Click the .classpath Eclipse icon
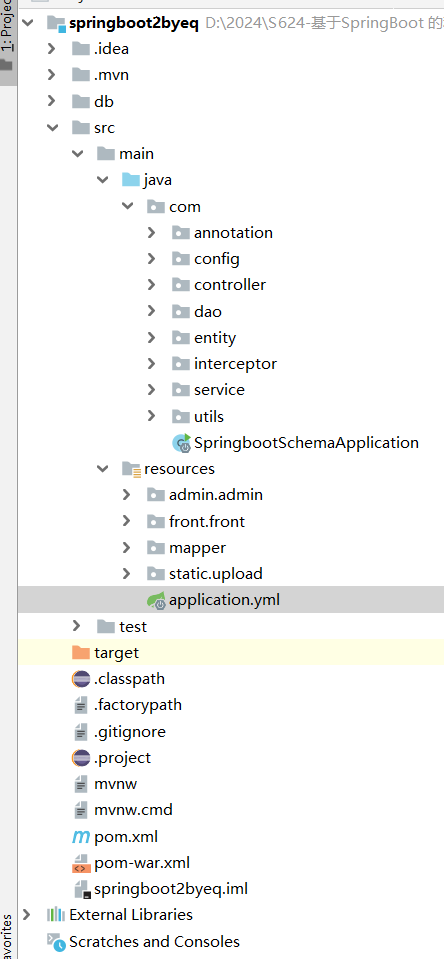444x959 pixels. (81, 679)
